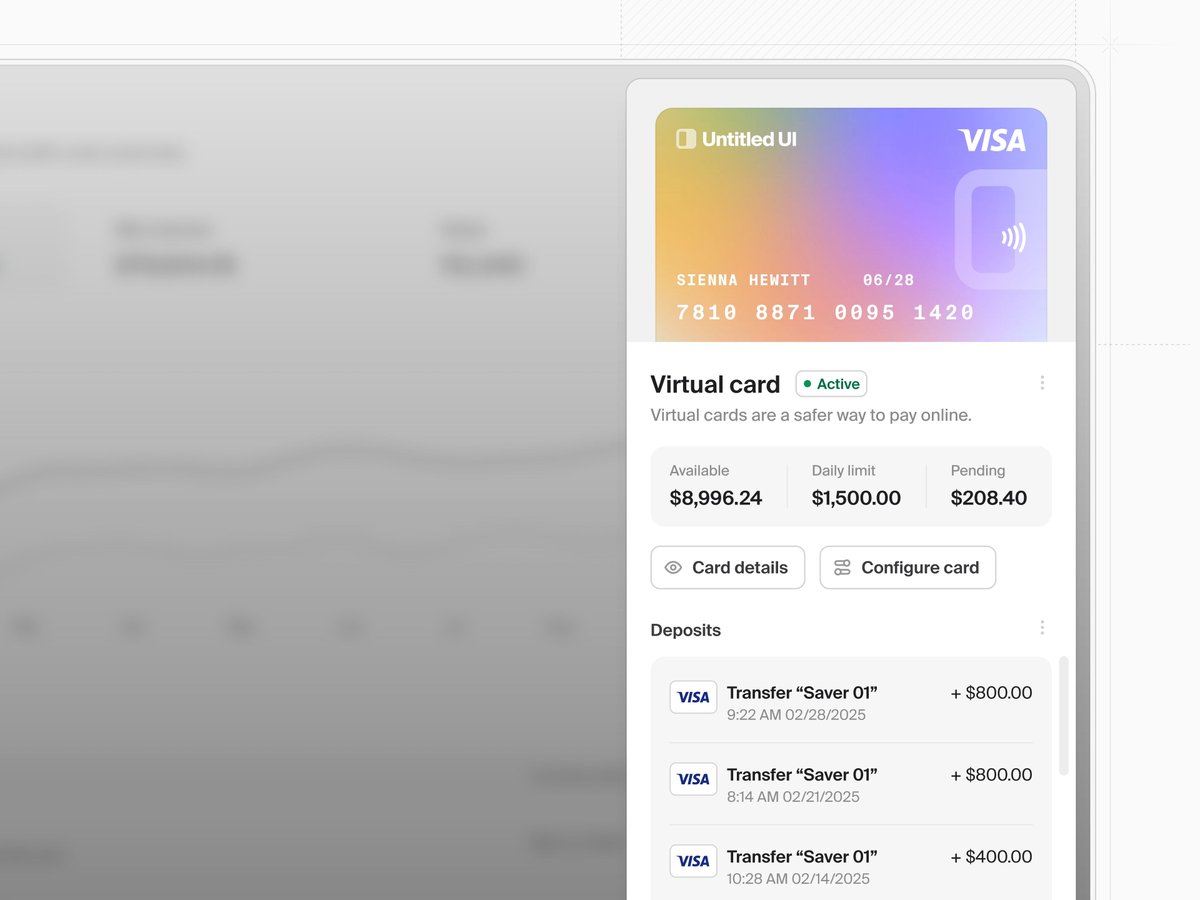
Task: Click the deposits list scrollbar
Action: [1063, 716]
